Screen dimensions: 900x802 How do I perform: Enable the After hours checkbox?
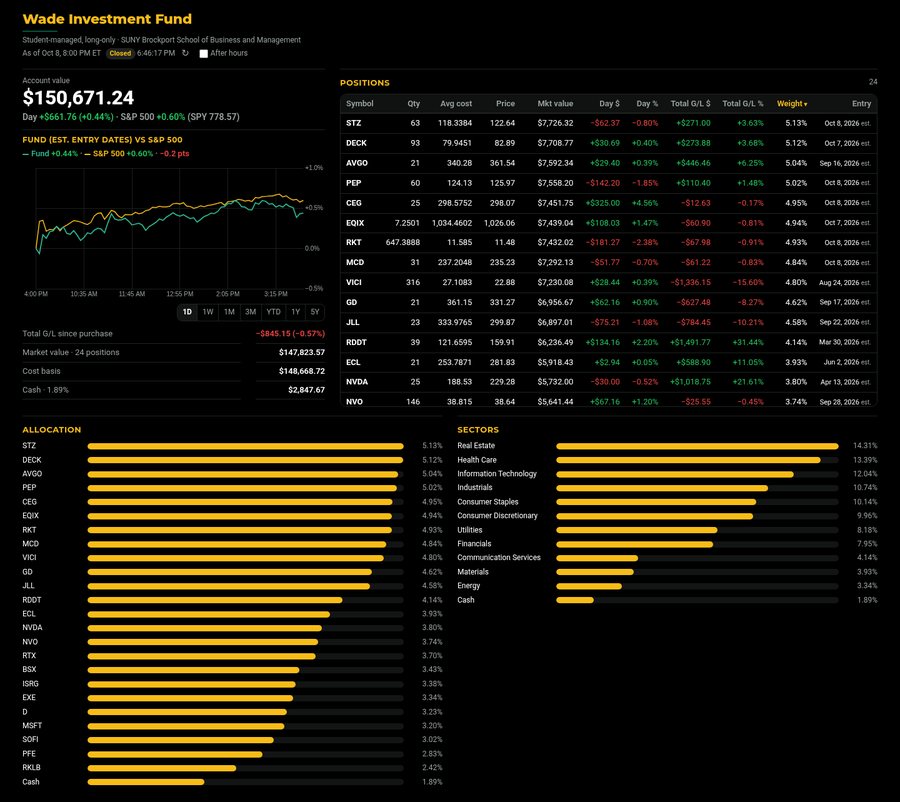[x=203, y=53]
